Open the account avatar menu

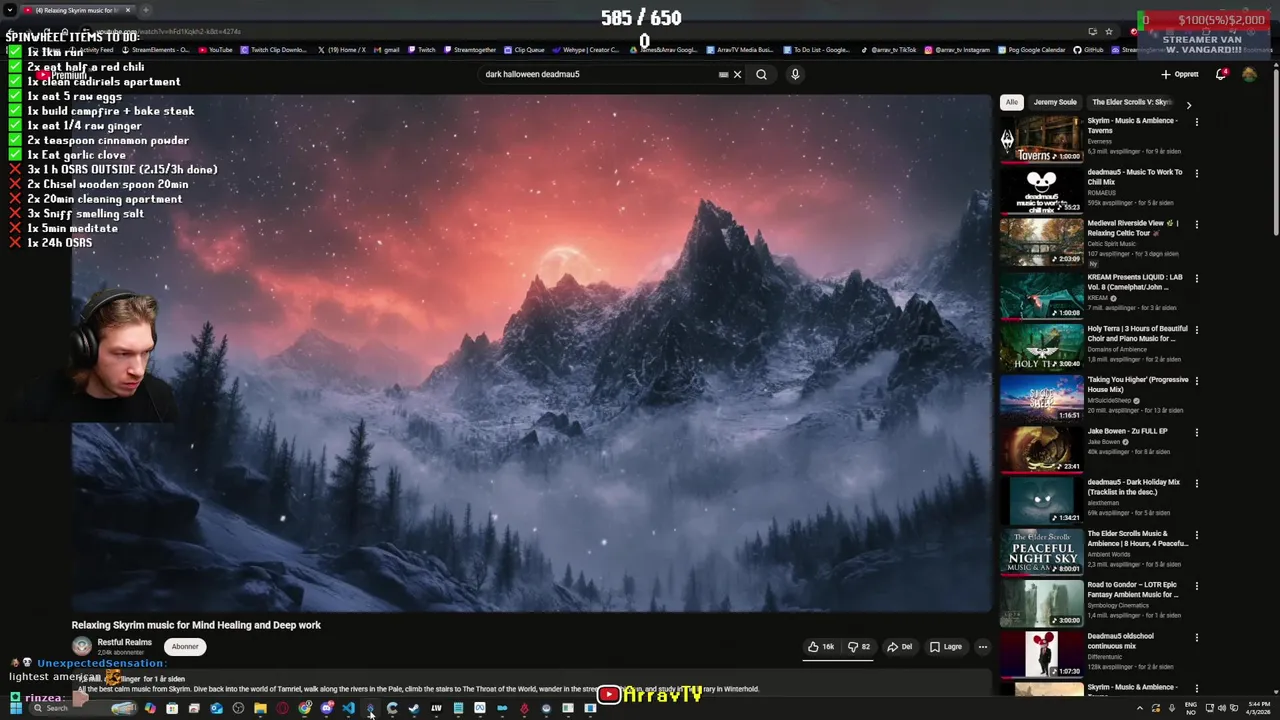(1249, 74)
